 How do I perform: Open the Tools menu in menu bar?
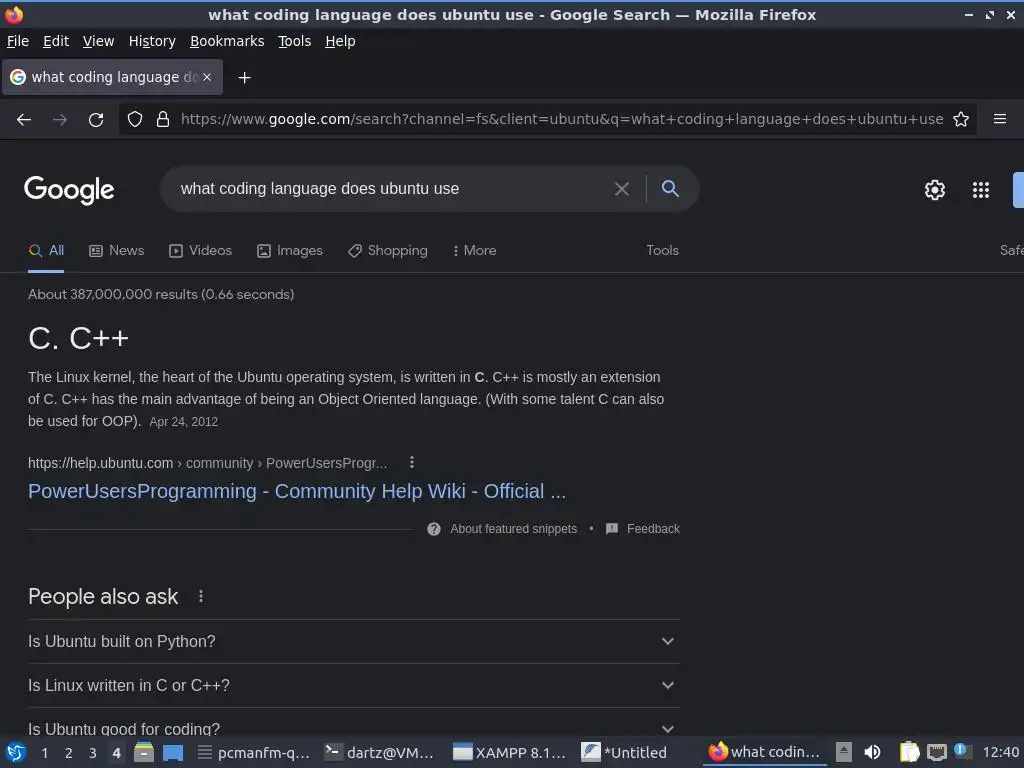[x=295, y=41]
